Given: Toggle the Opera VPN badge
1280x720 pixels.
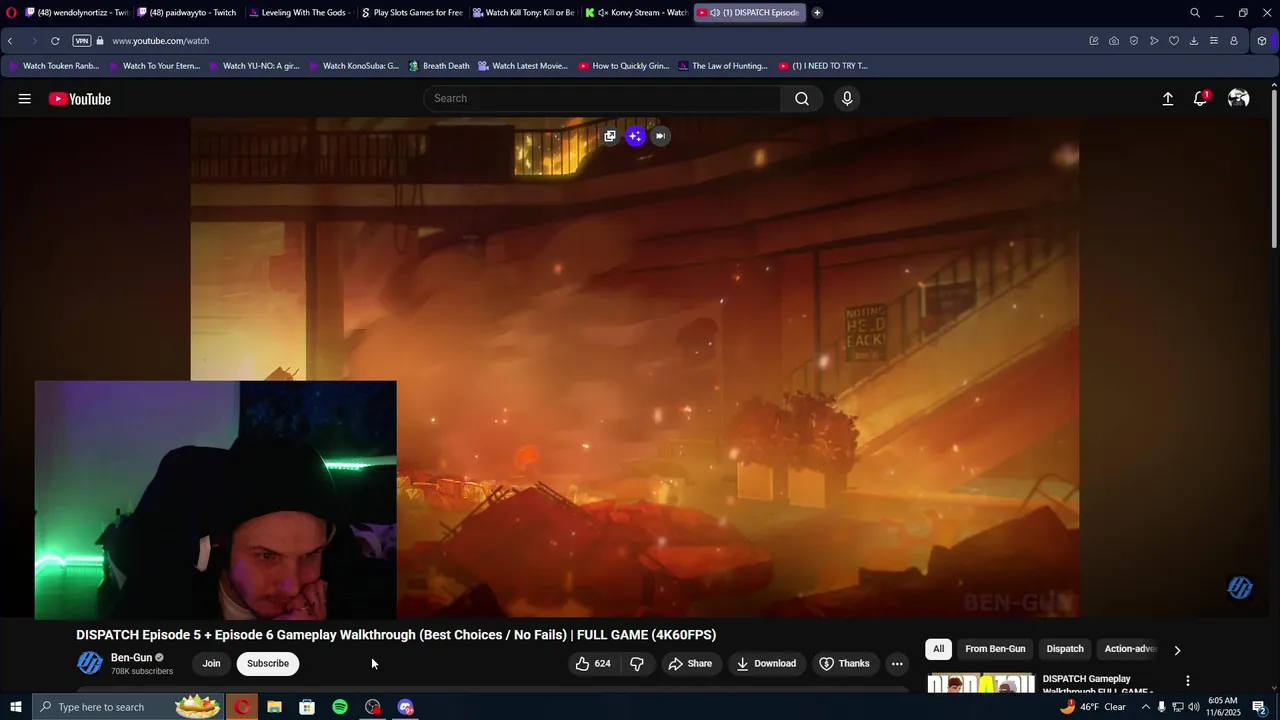Looking at the screenshot, I should click(82, 41).
